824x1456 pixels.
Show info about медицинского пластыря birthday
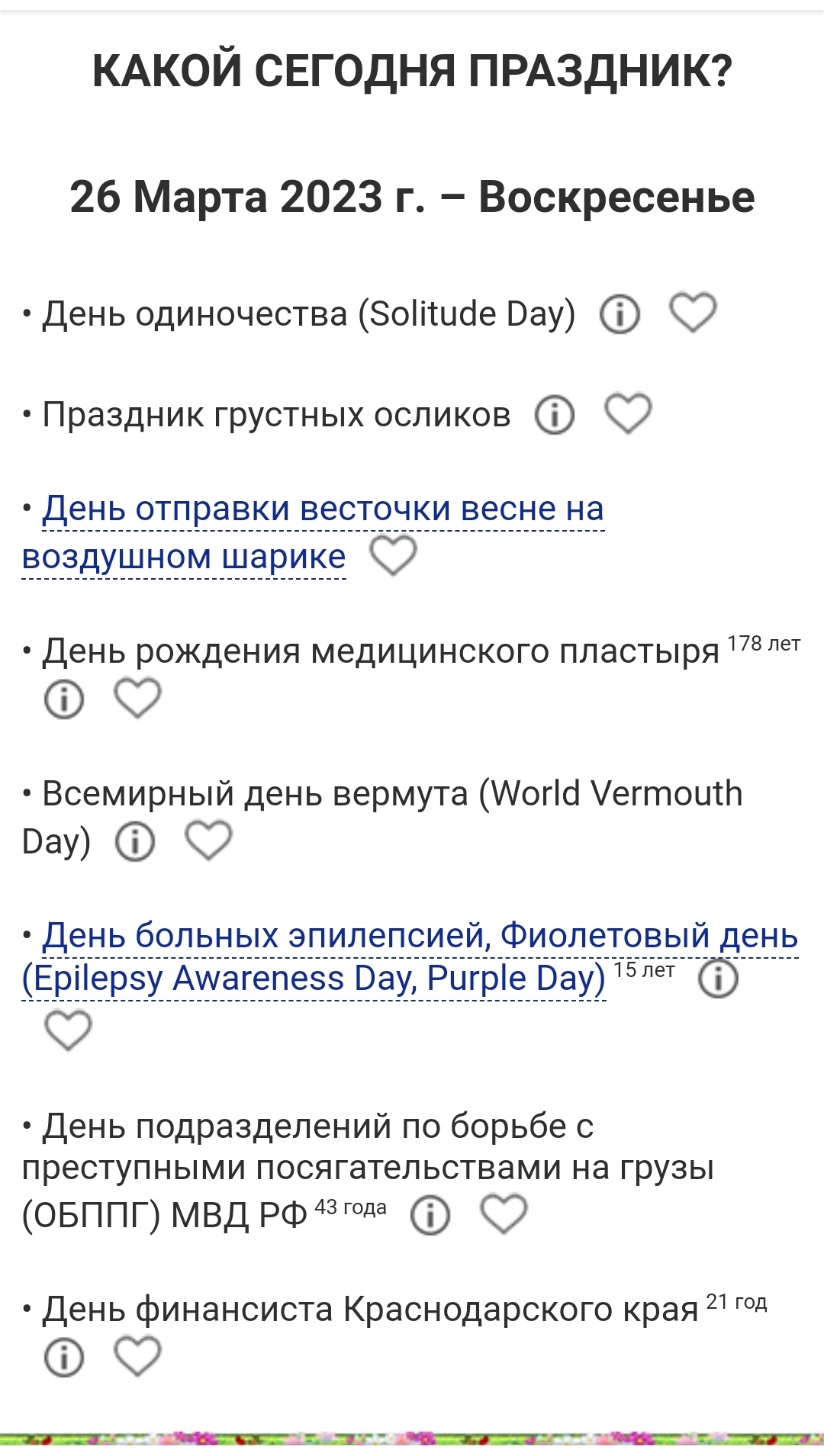(x=64, y=699)
